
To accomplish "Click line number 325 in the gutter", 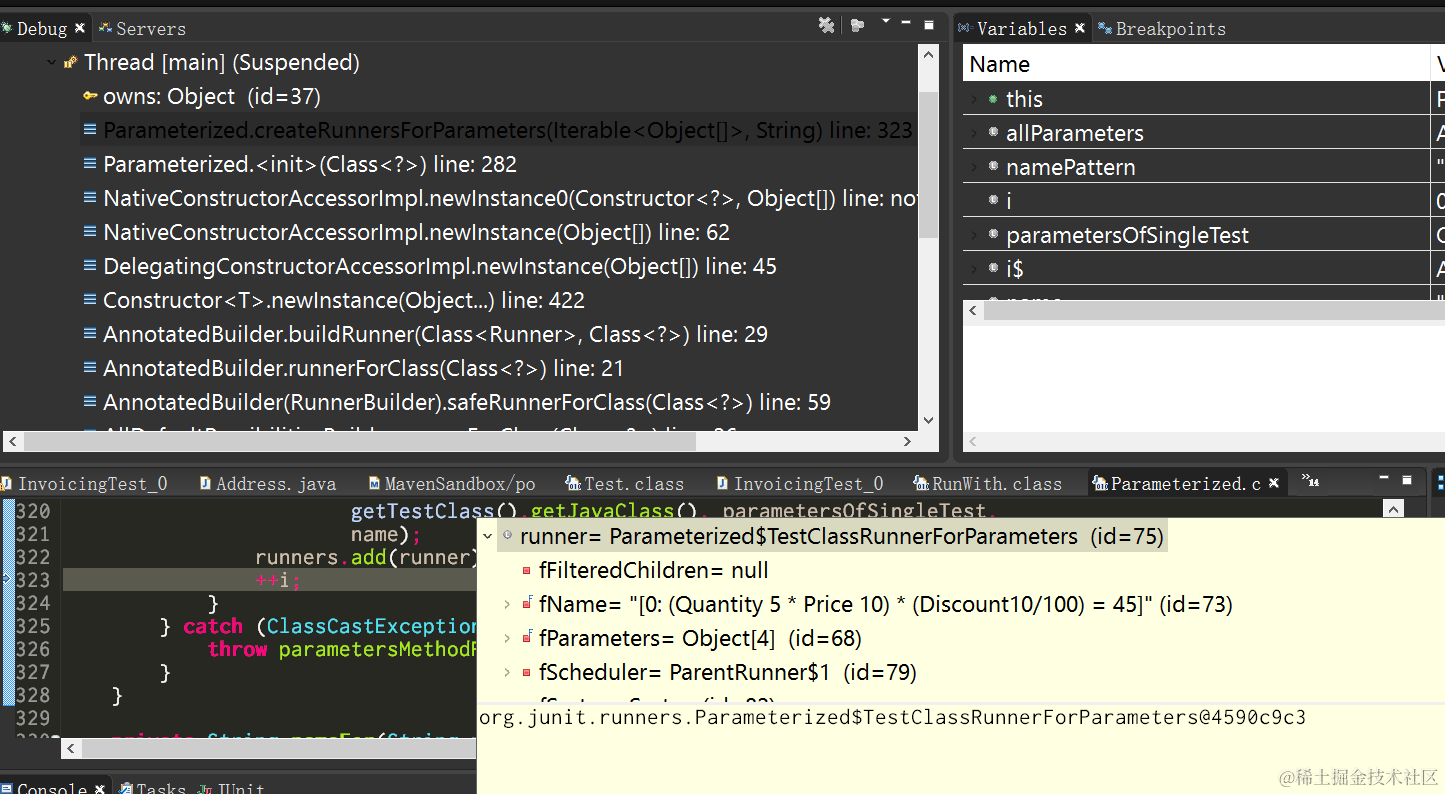I will click(33, 626).
